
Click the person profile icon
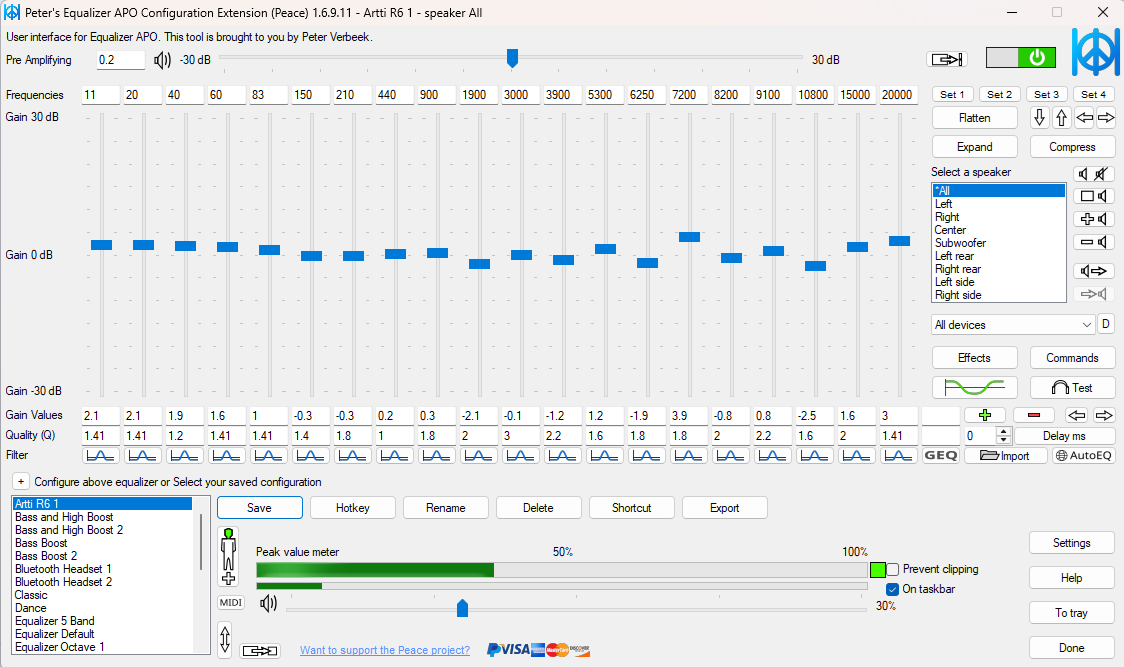(229, 557)
